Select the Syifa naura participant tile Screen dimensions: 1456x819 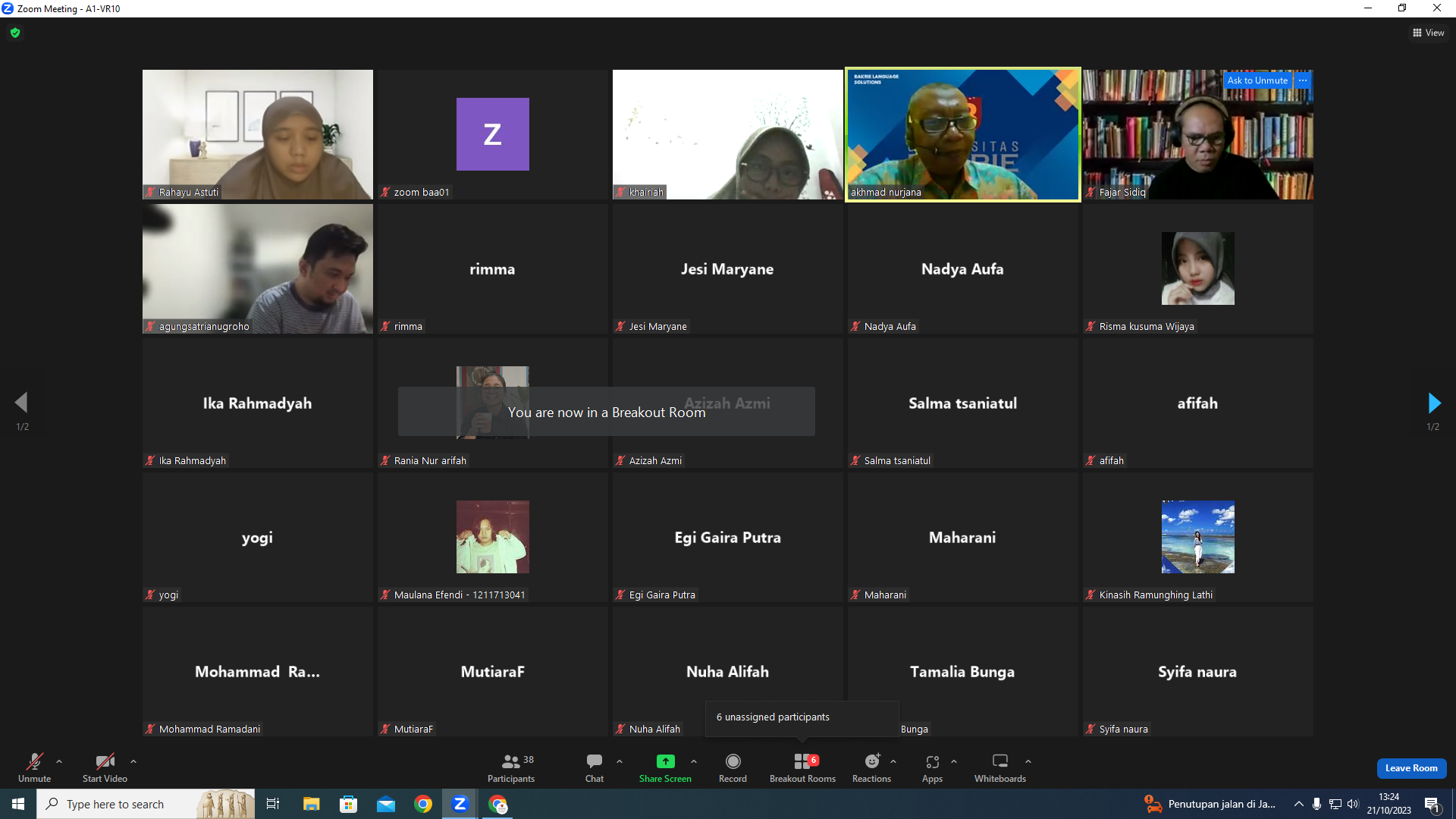[1198, 671]
